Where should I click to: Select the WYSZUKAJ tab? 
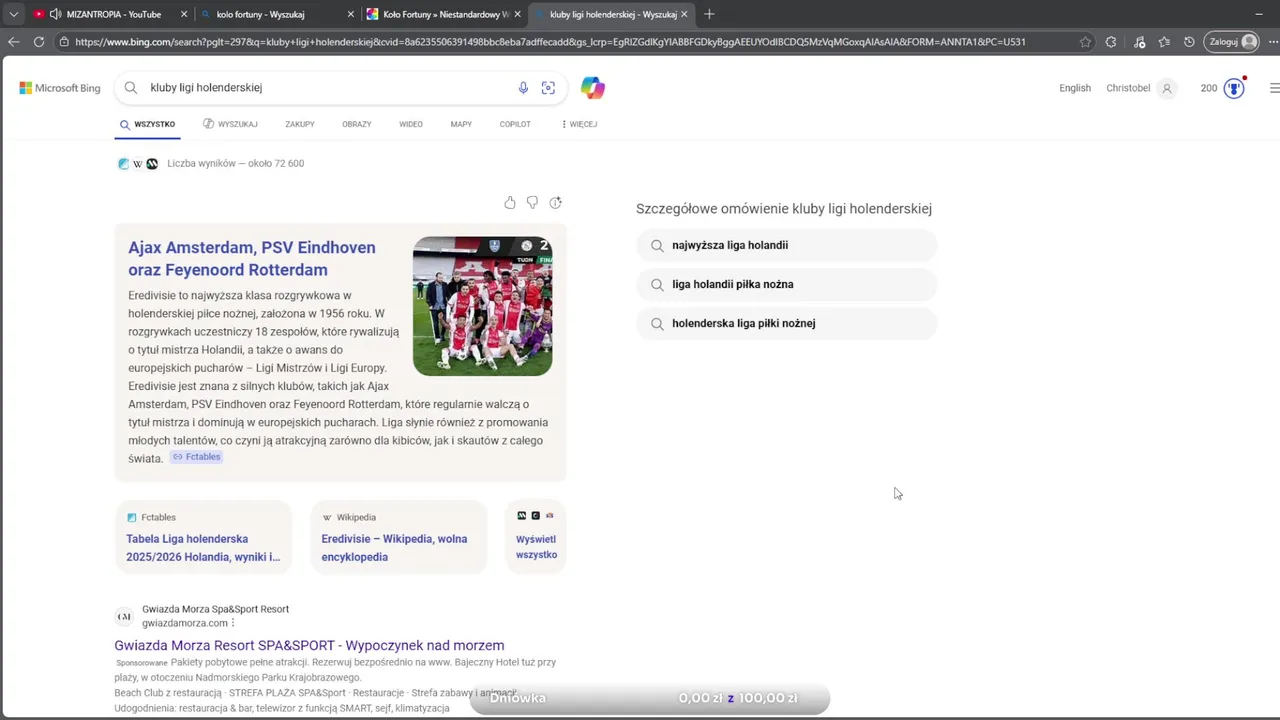pos(230,124)
